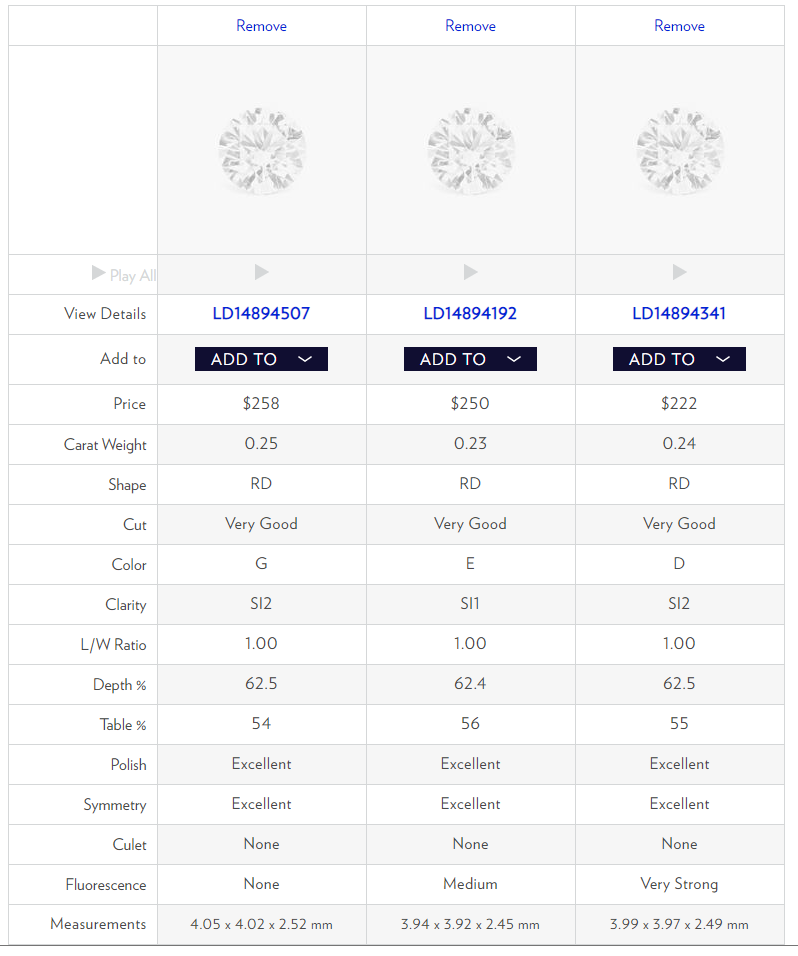Open ADD TO dropdown for $258 diamond
The height and width of the screenshot is (956, 798).
(x=262, y=359)
